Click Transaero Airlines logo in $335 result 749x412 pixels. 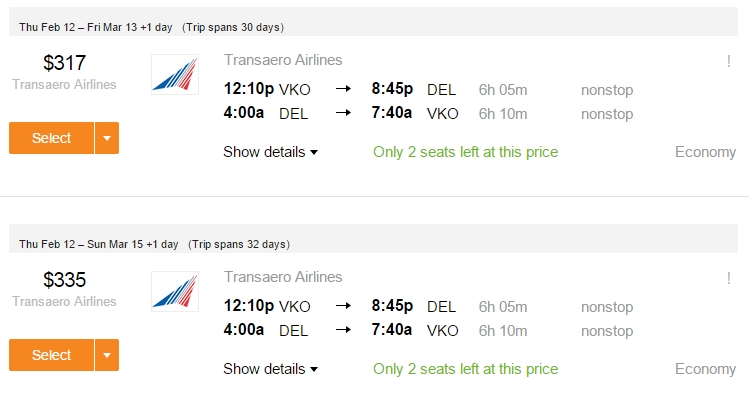(174, 292)
